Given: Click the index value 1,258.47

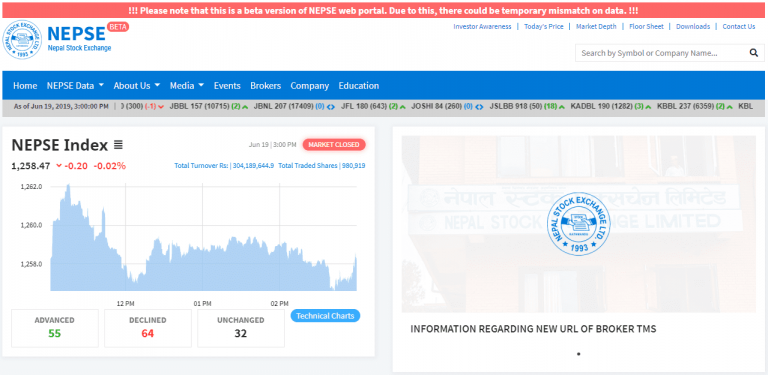Looking at the screenshot, I should tap(30, 166).
